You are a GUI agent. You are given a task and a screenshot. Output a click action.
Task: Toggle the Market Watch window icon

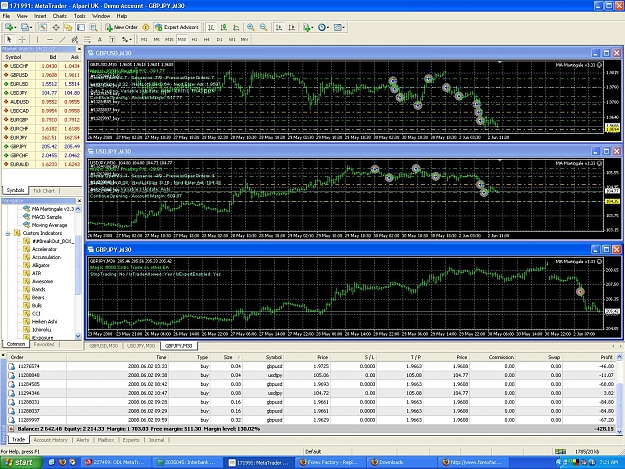43,27
